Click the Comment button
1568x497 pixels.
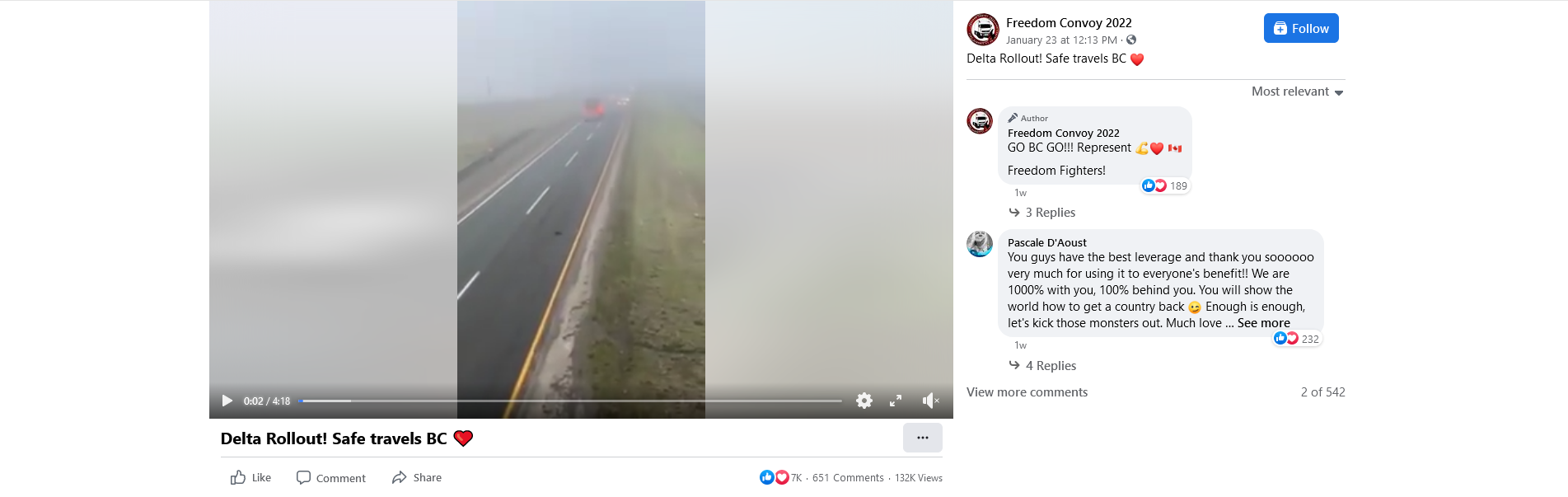331,477
